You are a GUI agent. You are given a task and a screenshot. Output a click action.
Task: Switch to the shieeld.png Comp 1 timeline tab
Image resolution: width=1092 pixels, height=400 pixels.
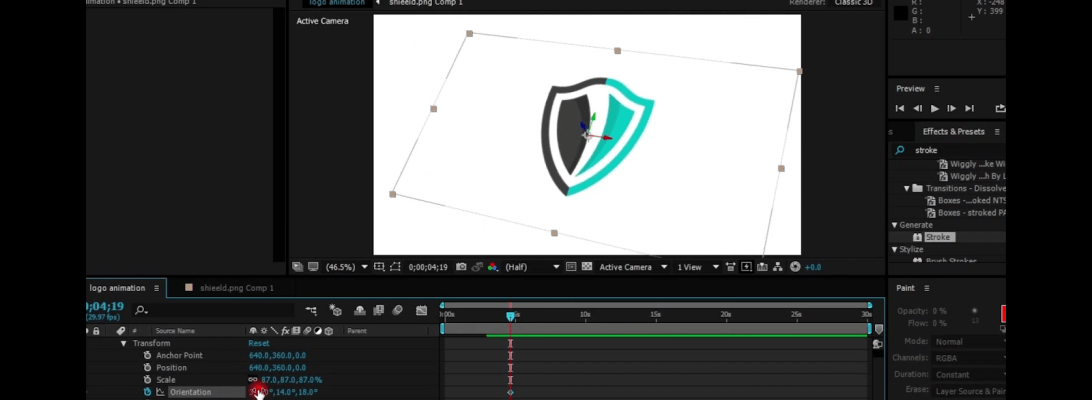pyautogui.click(x=235, y=288)
